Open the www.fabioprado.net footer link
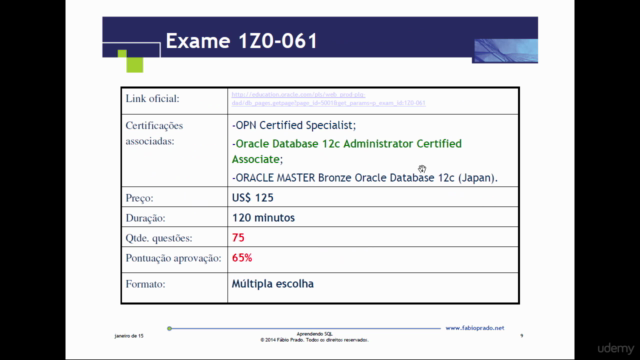640x360 pixels. point(475,328)
